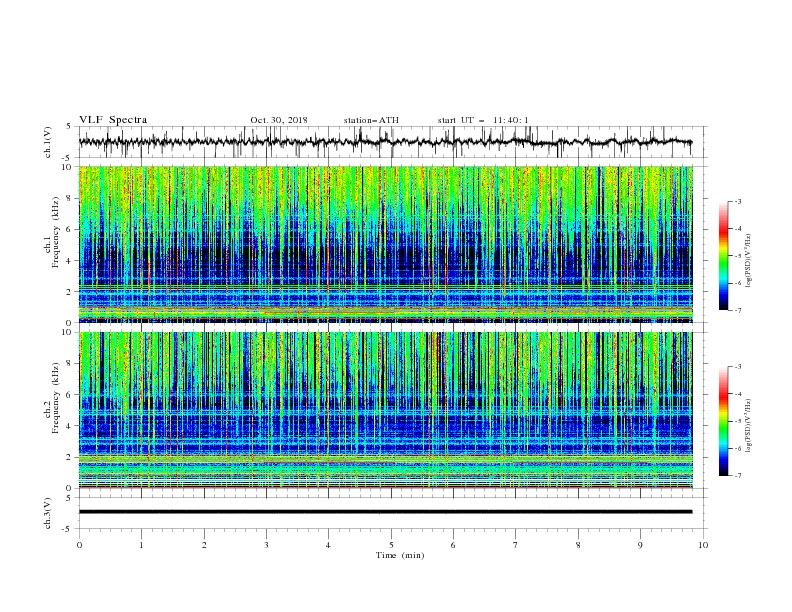Image resolution: width=792 pixels, height=612 pixels.
Task: Click the time axis tick label "0"
Action: 79,545
